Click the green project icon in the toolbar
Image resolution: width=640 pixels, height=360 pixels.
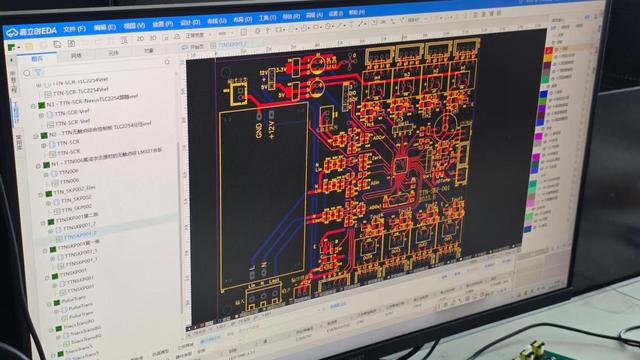pyautogui.click(x=12, y=47)
